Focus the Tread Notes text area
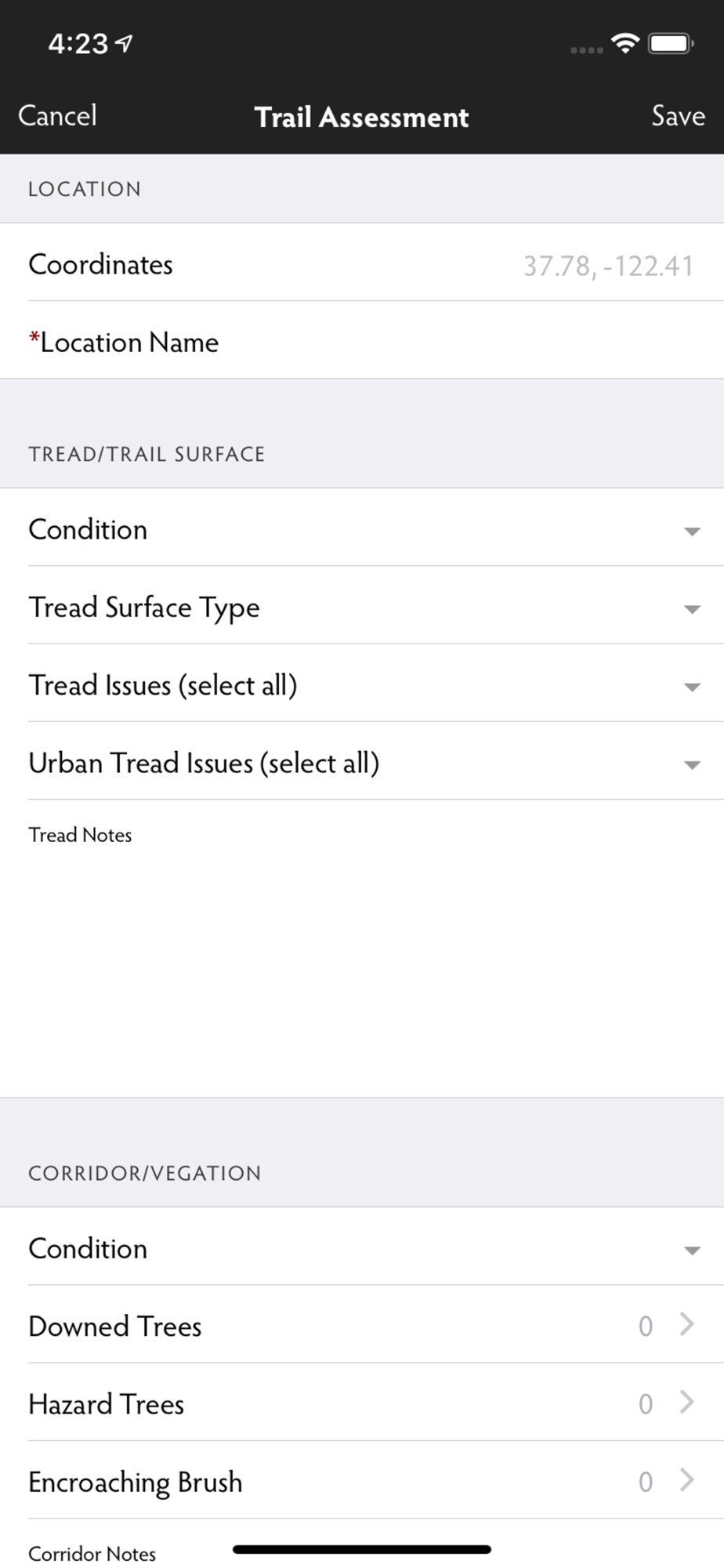This screenshot has width=724, height=1568. coord(362,956)
